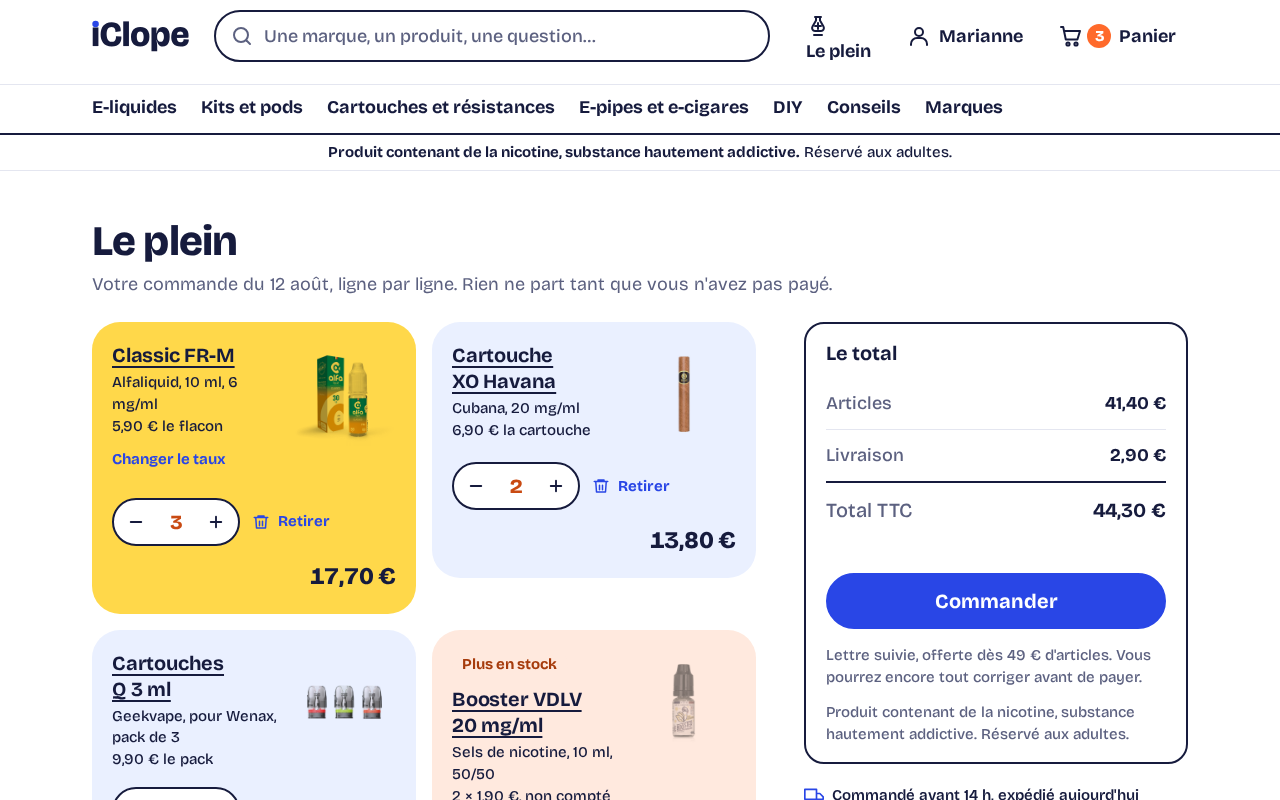Open the Cartouches et résistances menu
Screen dimensions: 1280x800
click(441, 107)
